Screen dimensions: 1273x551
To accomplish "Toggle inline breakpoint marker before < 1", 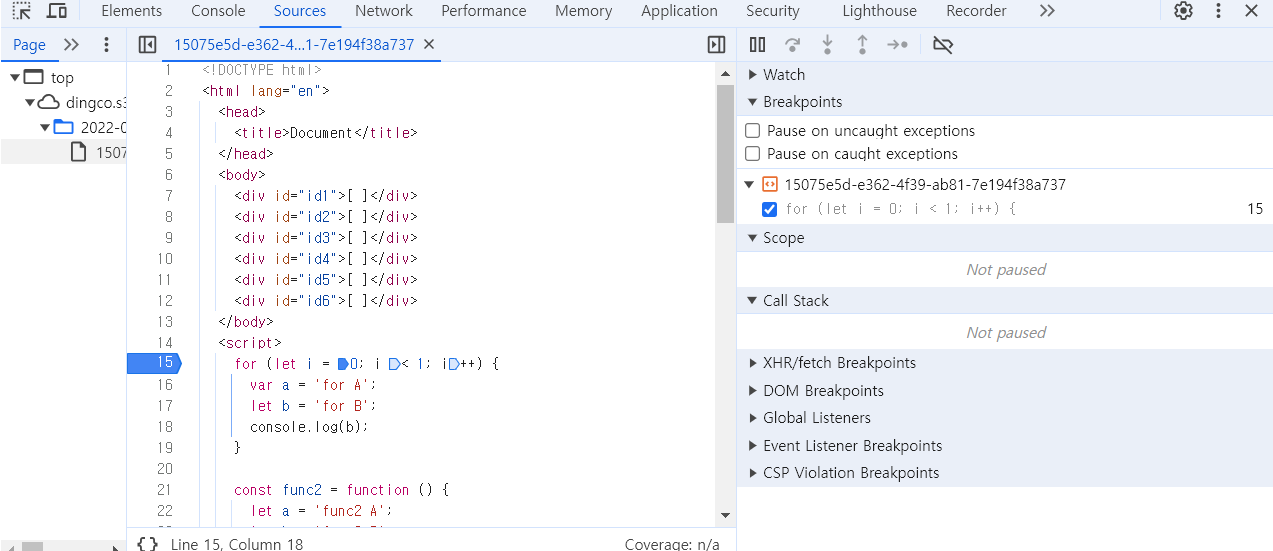I will point(394,364).
